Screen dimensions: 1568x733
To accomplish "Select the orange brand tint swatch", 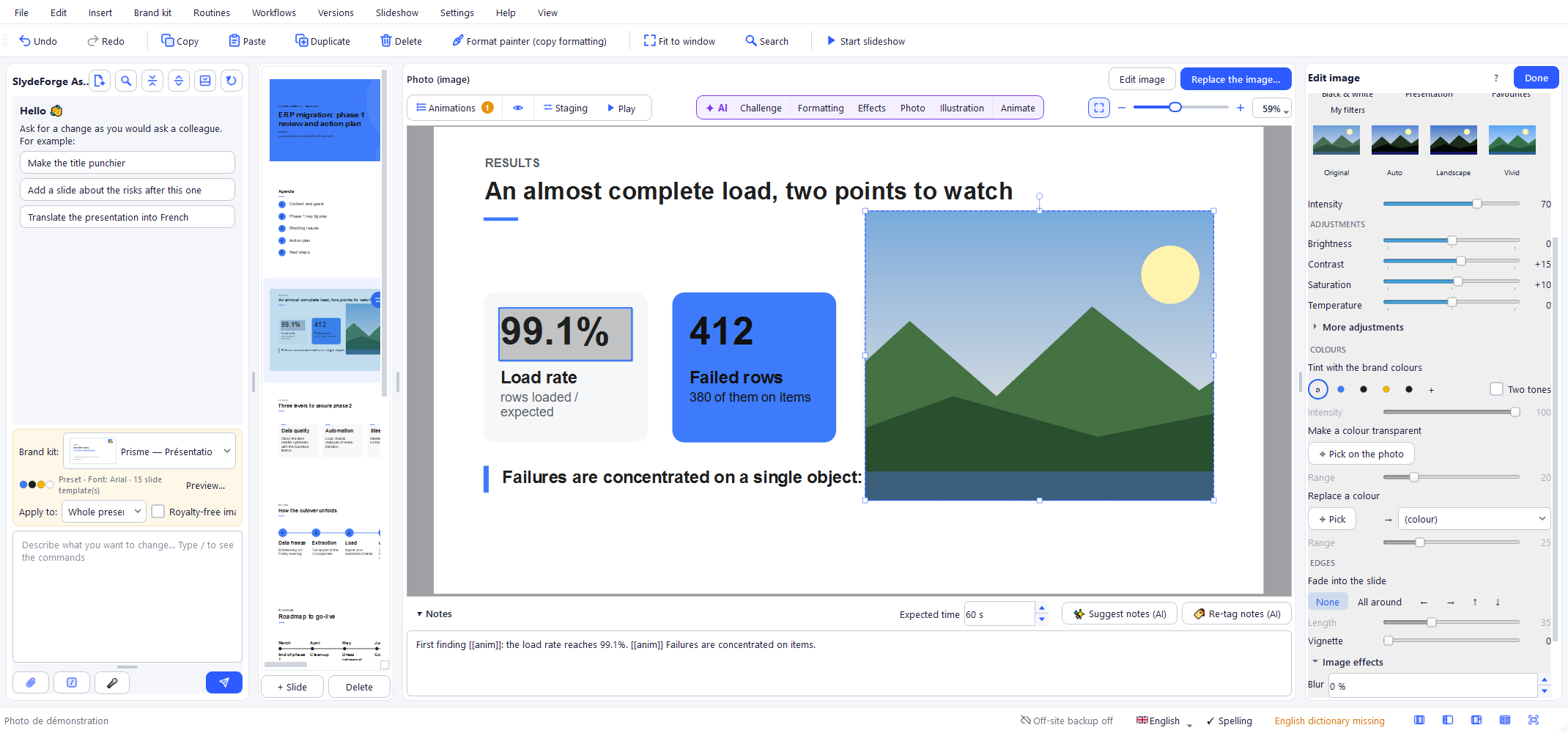I will (x=1386, y=389).
